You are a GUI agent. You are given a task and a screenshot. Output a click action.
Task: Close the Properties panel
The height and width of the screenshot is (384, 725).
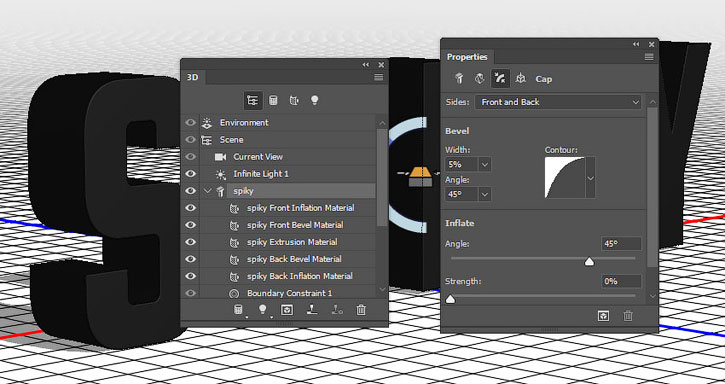[651, 44]
